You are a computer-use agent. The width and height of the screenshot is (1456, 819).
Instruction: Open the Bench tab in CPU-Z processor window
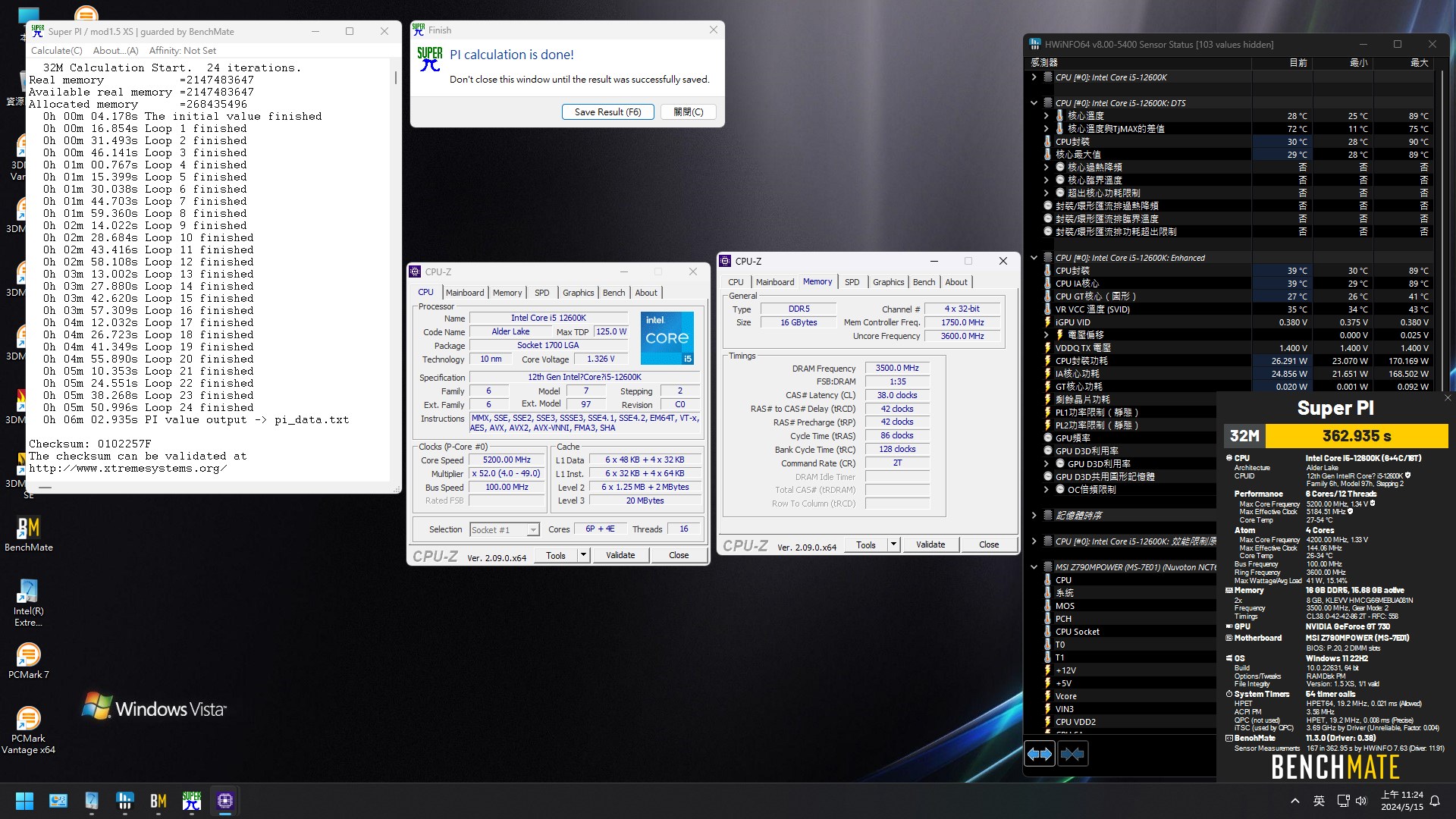coord(614,293)
